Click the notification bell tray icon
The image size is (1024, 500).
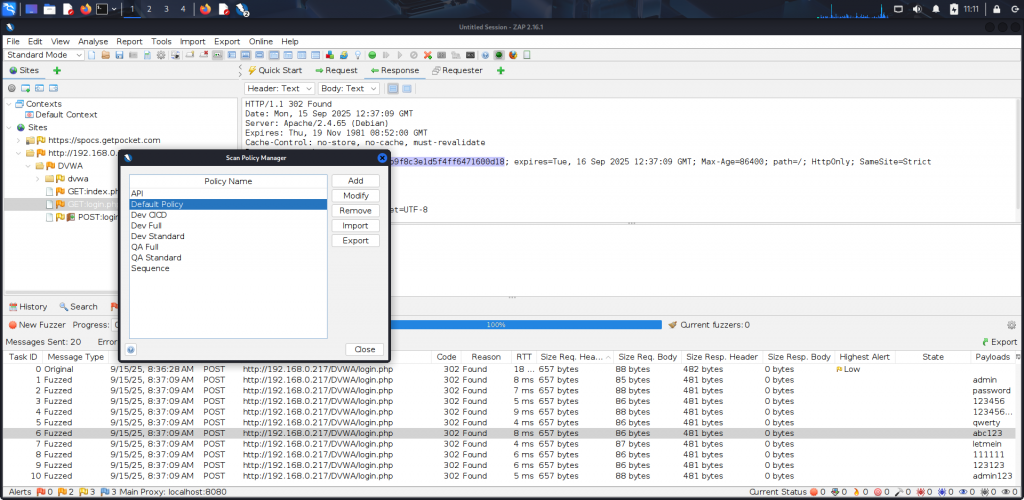click(936, 9)
